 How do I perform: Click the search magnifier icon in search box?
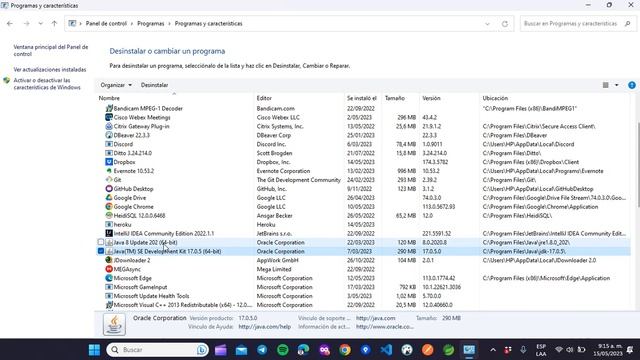click(627, 24)
